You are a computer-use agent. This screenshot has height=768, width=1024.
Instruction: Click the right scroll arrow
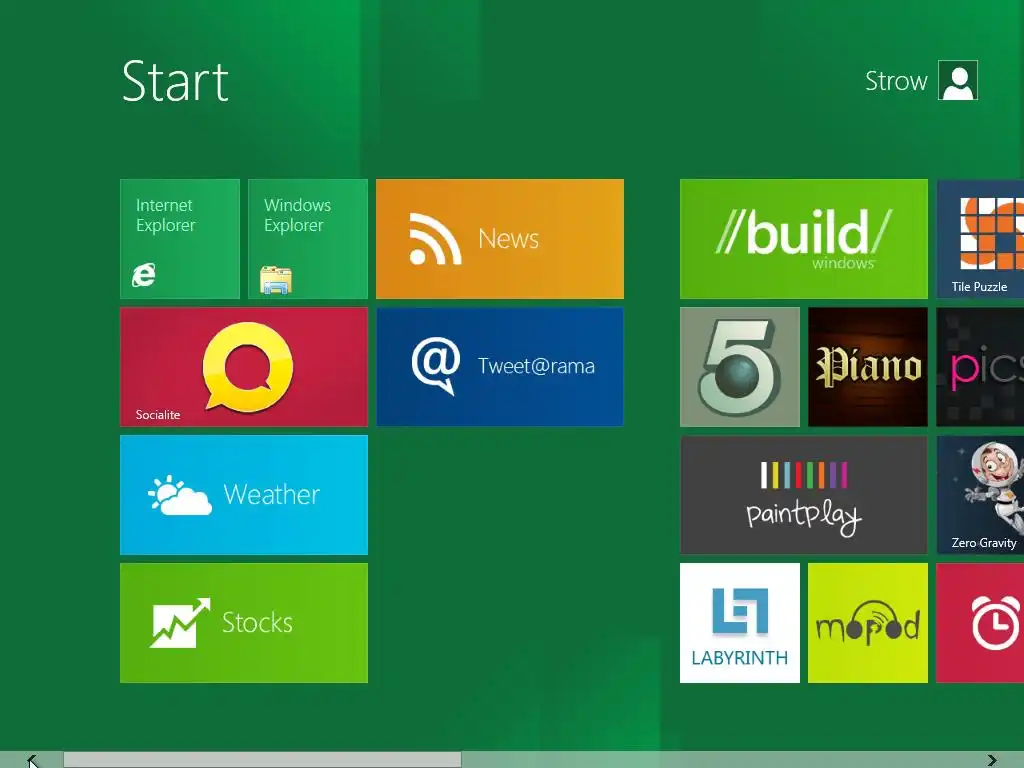(x=992, y=760)
